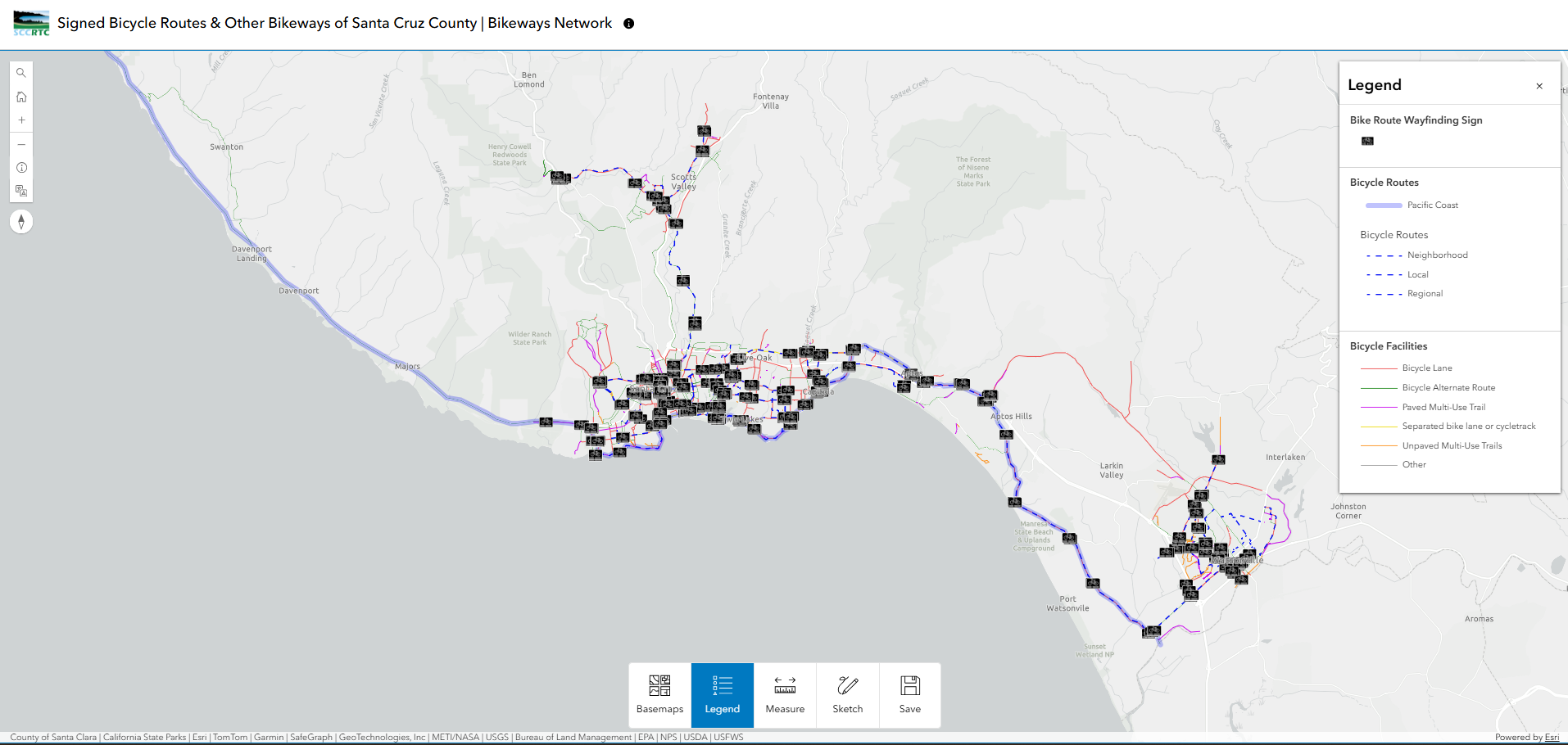Click the Swanton label on the map
The height and width of the screenshot is (745, 1568).
(226, 147)
